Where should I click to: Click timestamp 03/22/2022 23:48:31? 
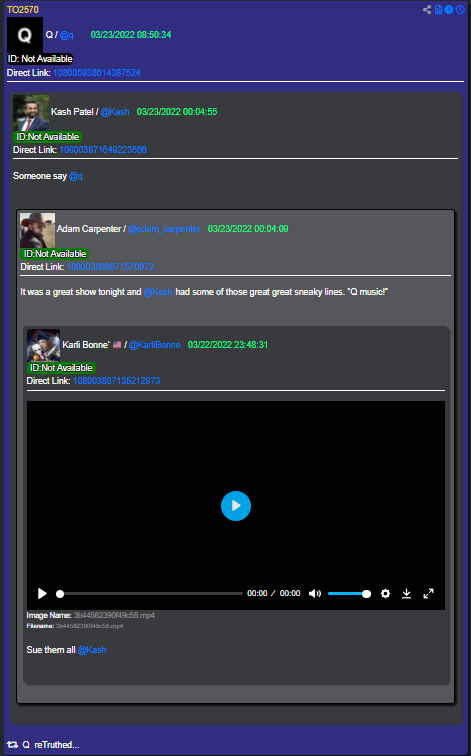pos(228,345)
